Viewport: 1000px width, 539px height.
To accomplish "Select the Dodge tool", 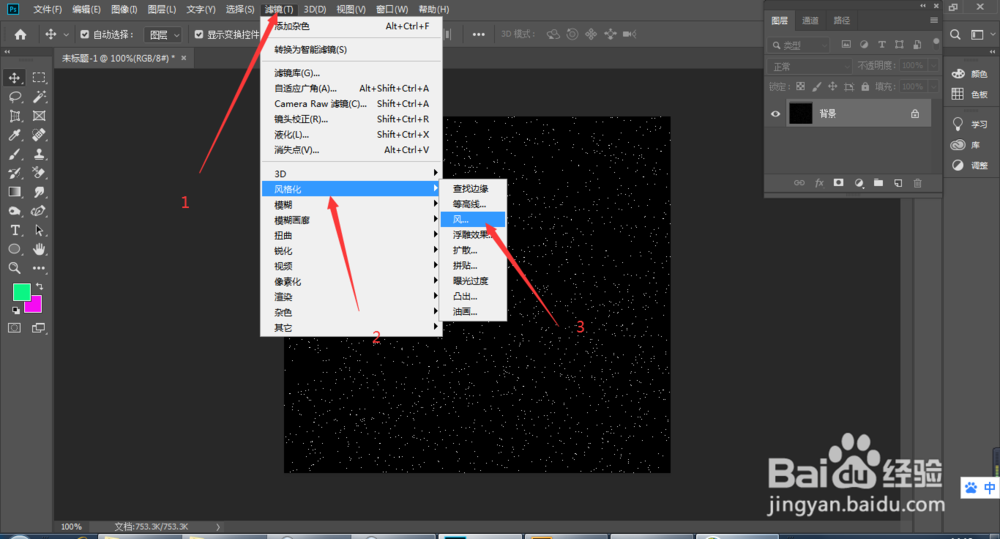I will pos(14,211).
